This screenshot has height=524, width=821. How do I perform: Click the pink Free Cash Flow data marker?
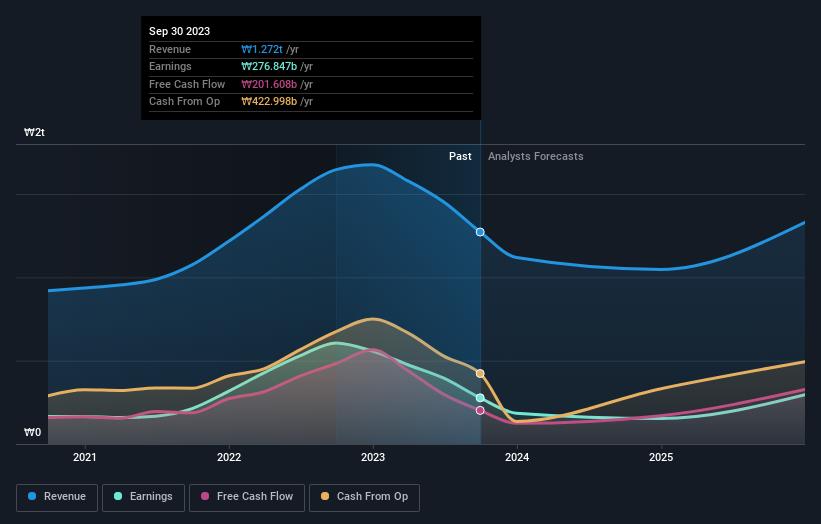(480, 410)
